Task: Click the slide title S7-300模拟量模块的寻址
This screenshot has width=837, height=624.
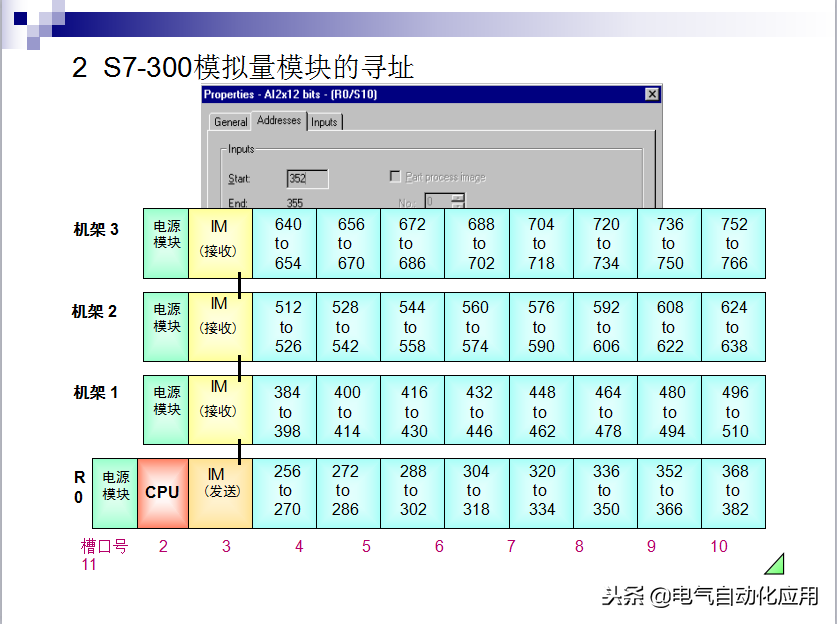Action: coord(258,68)
